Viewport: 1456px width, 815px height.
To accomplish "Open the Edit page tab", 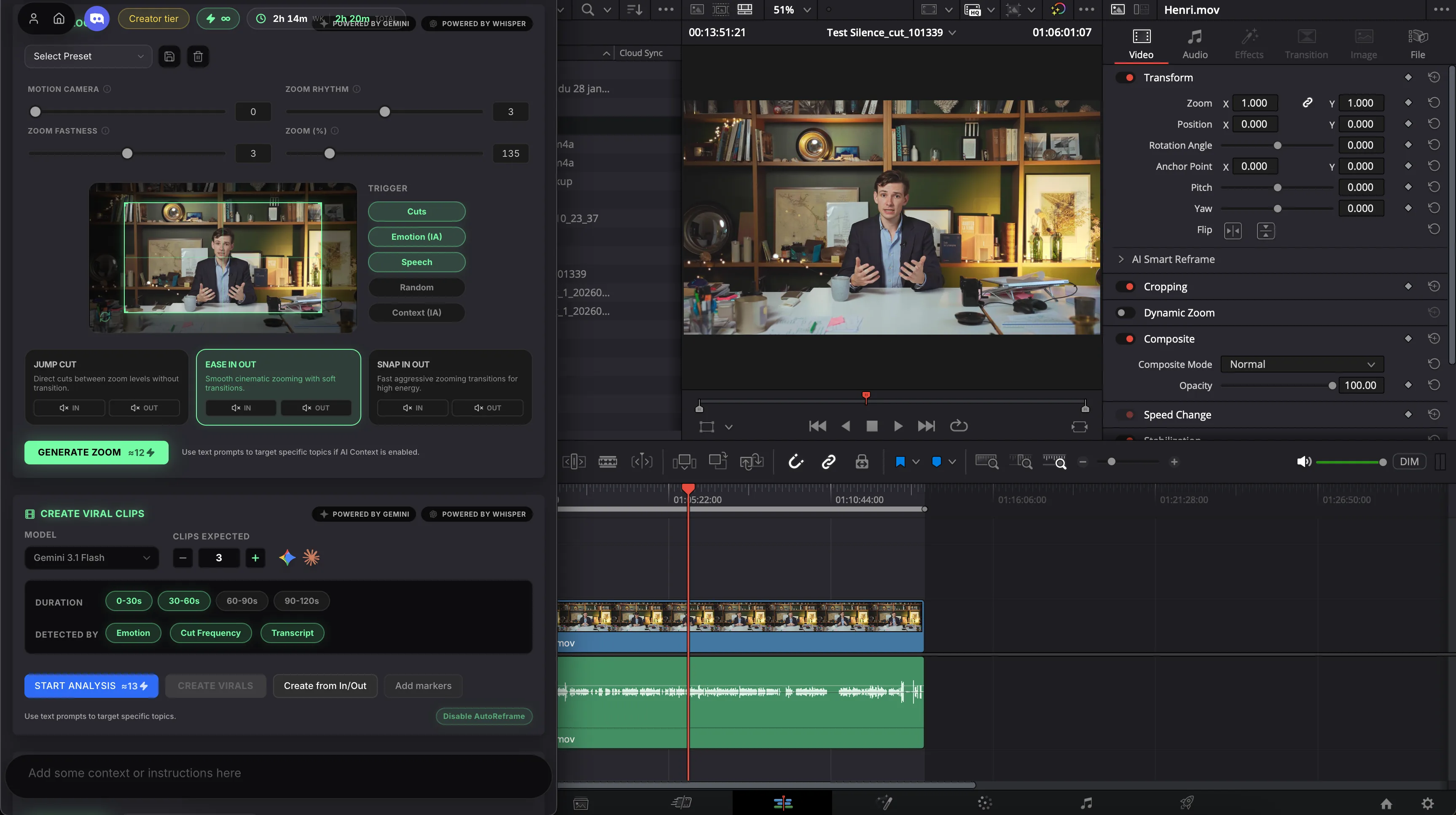I will tap(782, 803).
